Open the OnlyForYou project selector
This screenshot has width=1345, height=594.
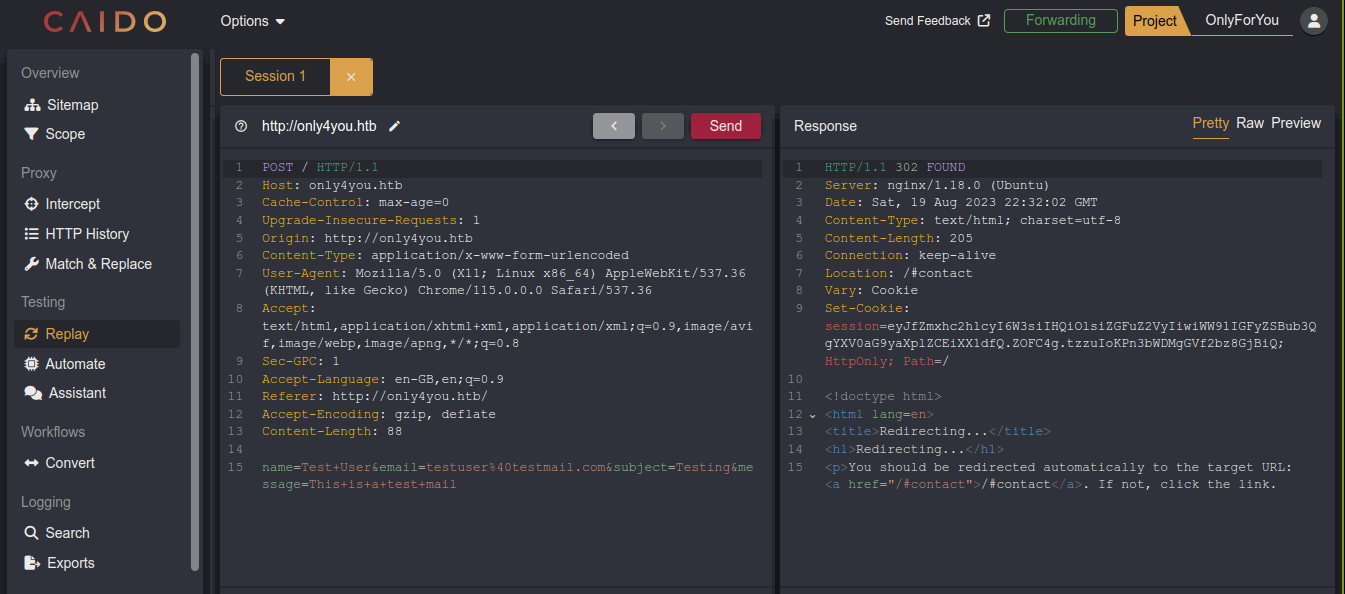pos(1241,20)
